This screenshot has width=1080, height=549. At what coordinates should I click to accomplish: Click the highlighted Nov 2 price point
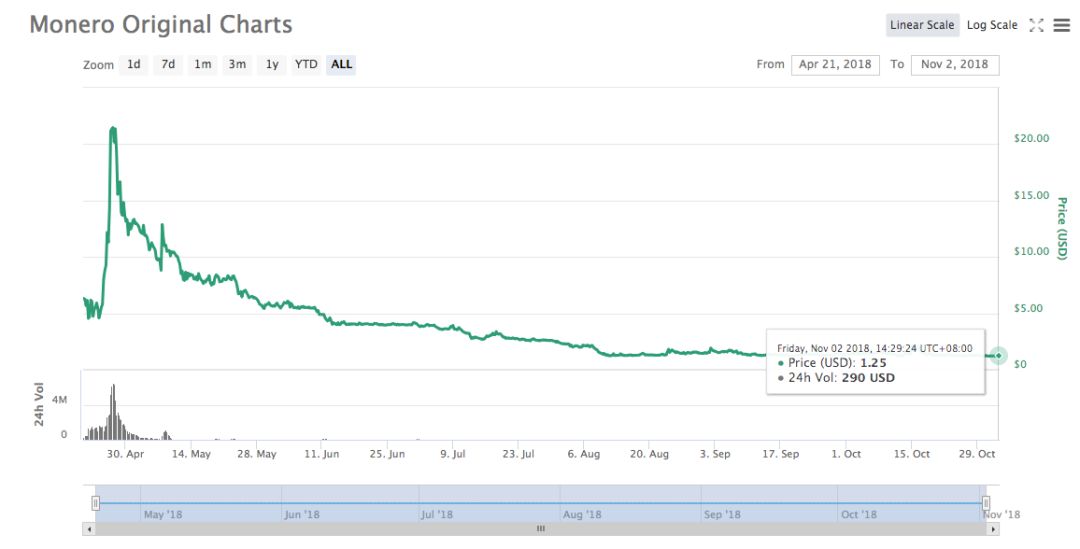[999, 355]
